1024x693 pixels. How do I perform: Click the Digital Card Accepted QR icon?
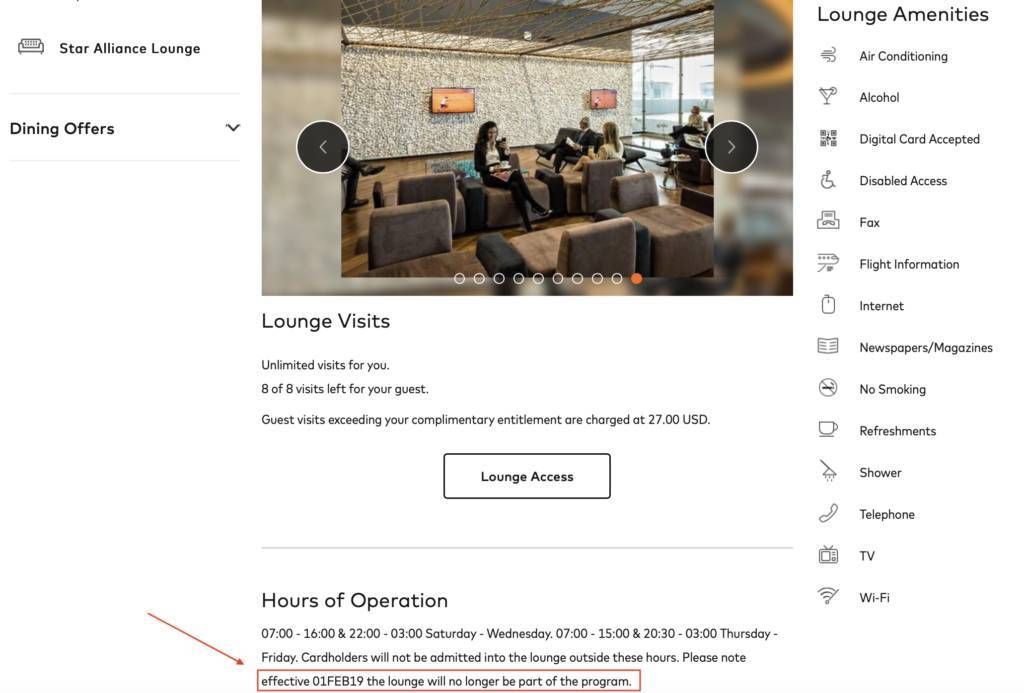click(x=828, y=138)
